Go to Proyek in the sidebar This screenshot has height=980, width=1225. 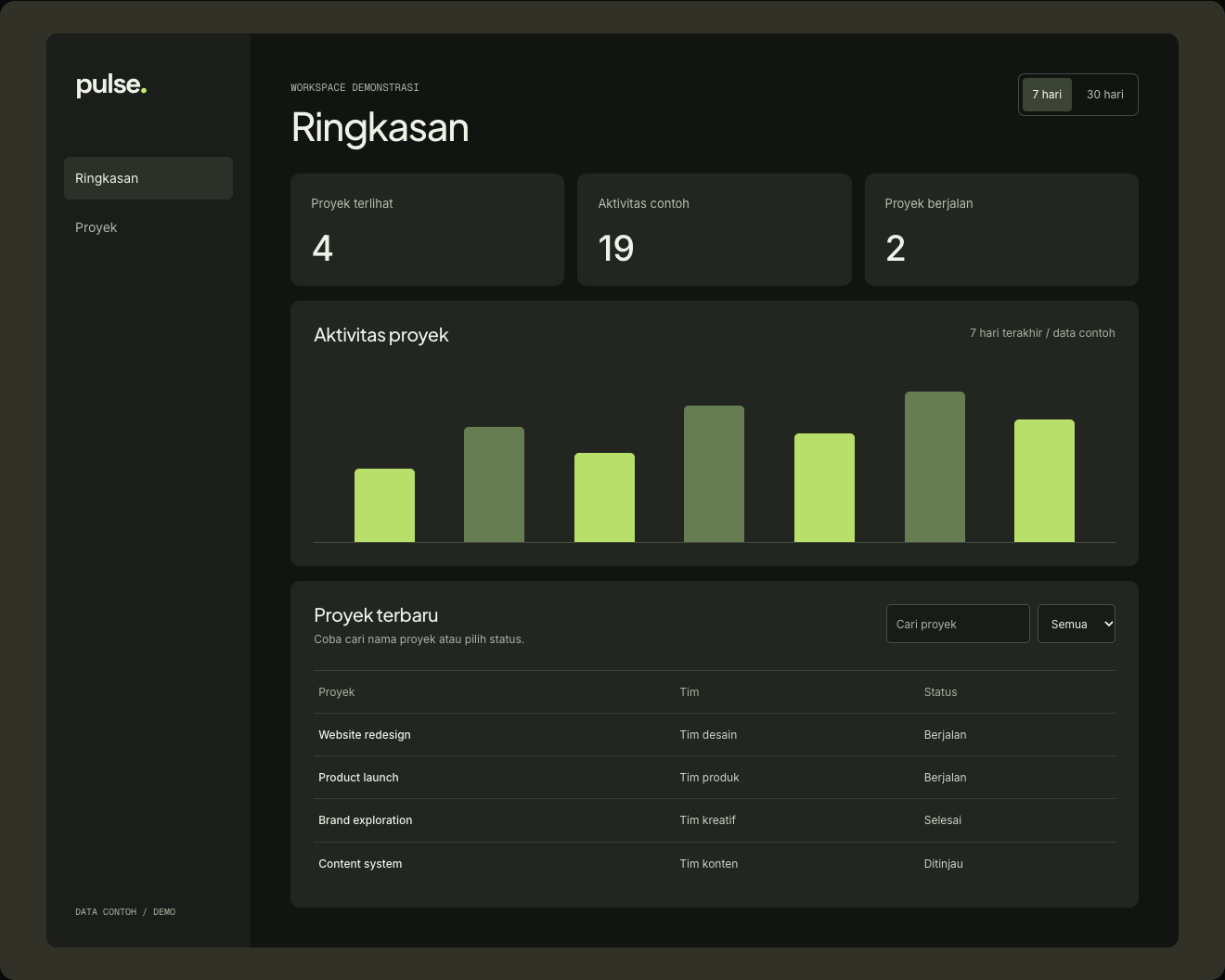tap(148, 227)
